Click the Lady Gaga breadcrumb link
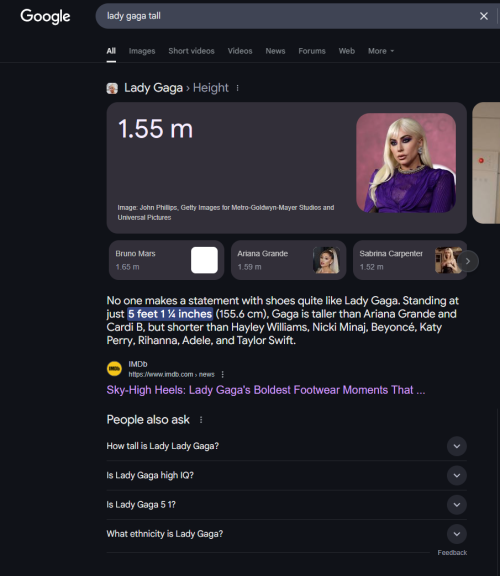Viewport: 500px width, 576px height. tap(153, 88)
